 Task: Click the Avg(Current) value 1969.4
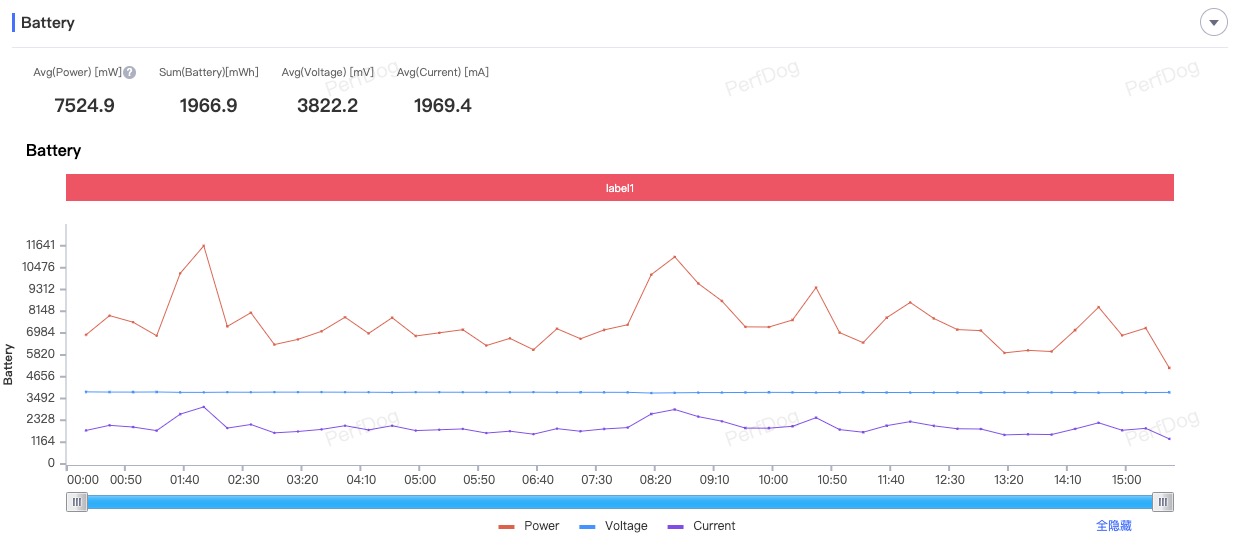point(442,106)
